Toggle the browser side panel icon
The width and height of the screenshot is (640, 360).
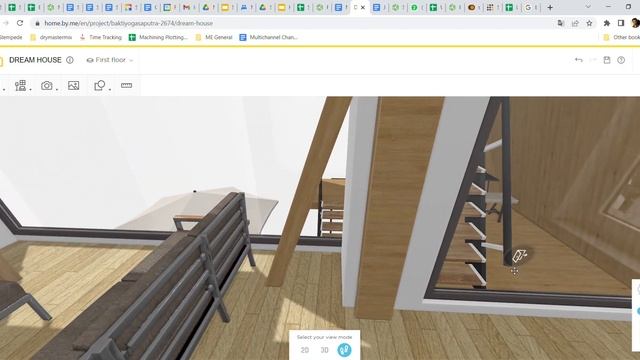pos(621,23)
